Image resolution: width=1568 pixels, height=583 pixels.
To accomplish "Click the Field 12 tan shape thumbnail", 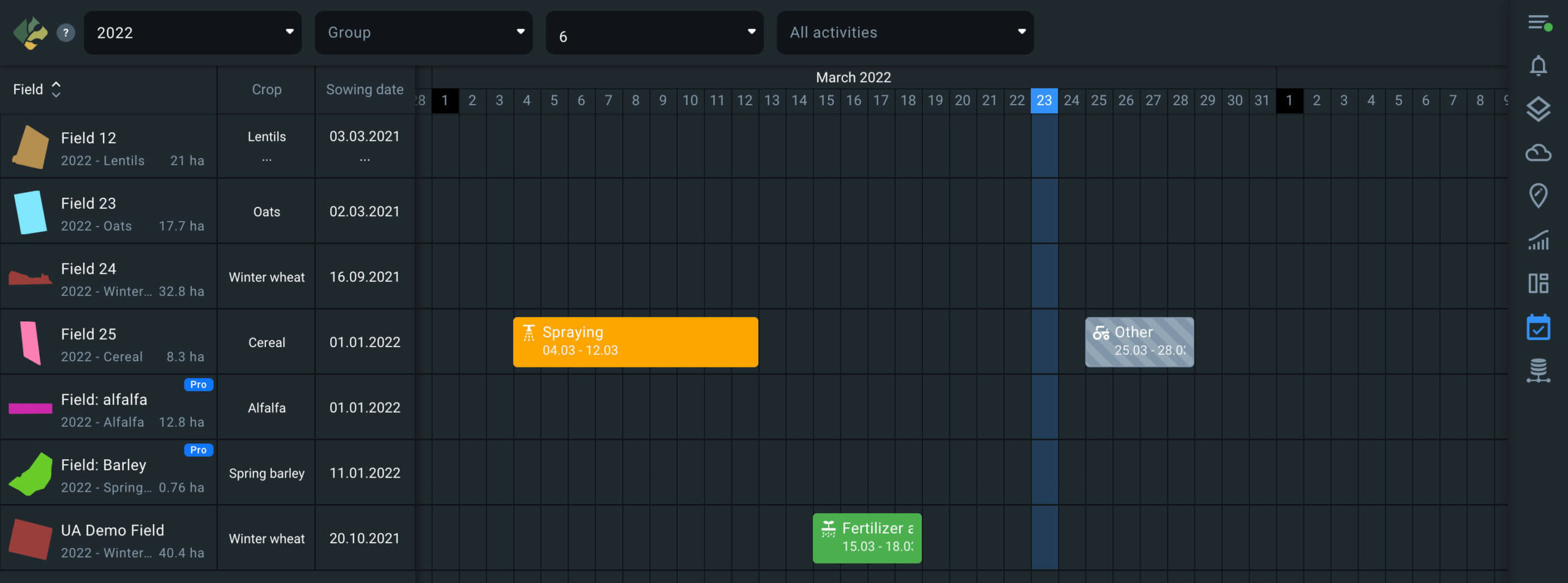I will point(31,147).
